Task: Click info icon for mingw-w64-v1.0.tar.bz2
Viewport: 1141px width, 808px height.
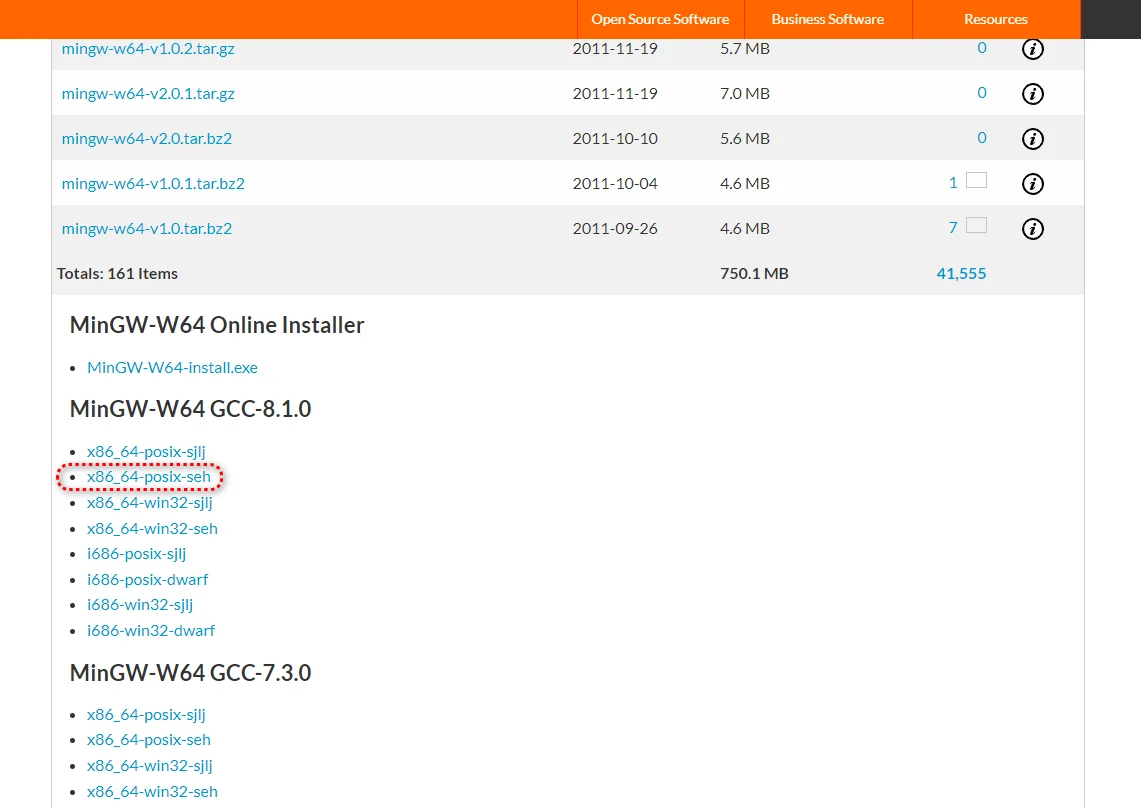Action: (1033, 229)
